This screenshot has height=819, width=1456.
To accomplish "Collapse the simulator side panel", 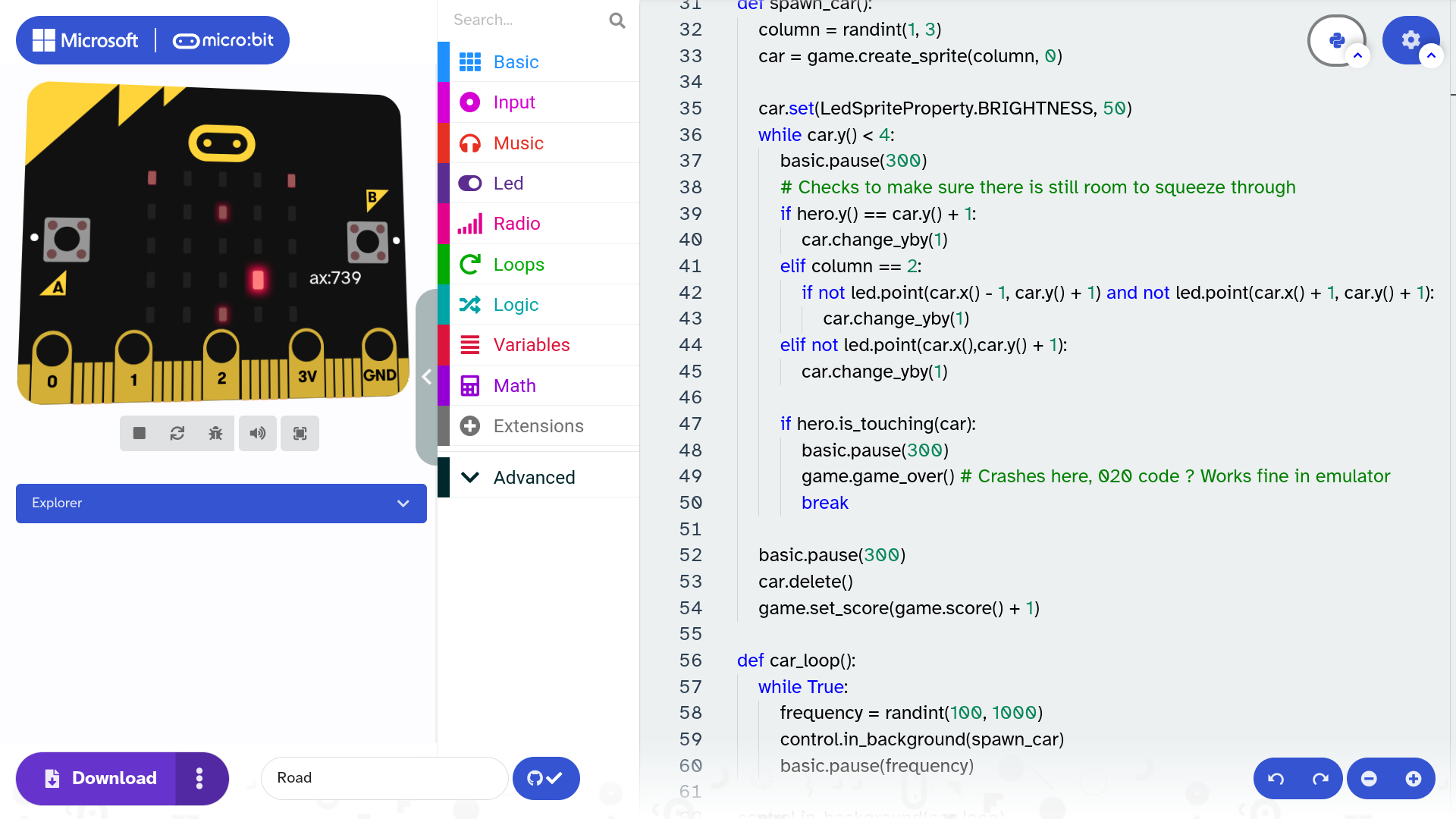I will [x=427, y=377].
